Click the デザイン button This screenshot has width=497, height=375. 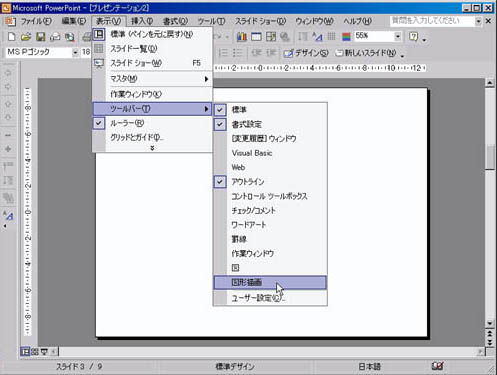tap(306, 53)
